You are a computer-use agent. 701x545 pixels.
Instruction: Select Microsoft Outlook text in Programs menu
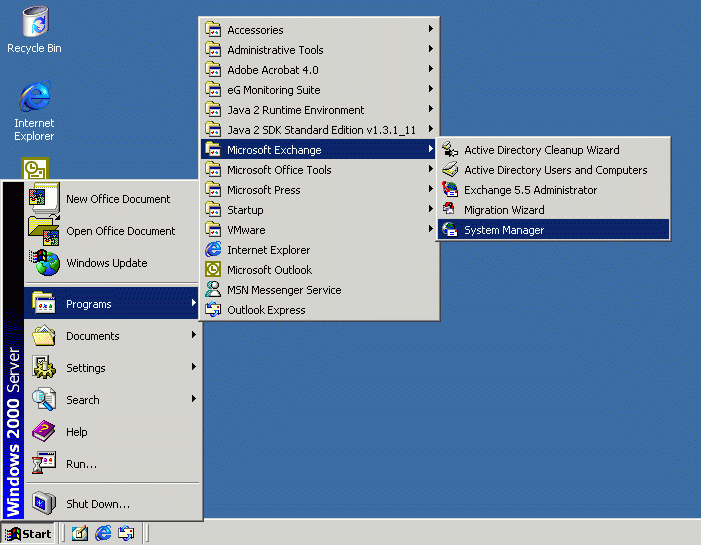pyautogui.click(x=269, y=270)
